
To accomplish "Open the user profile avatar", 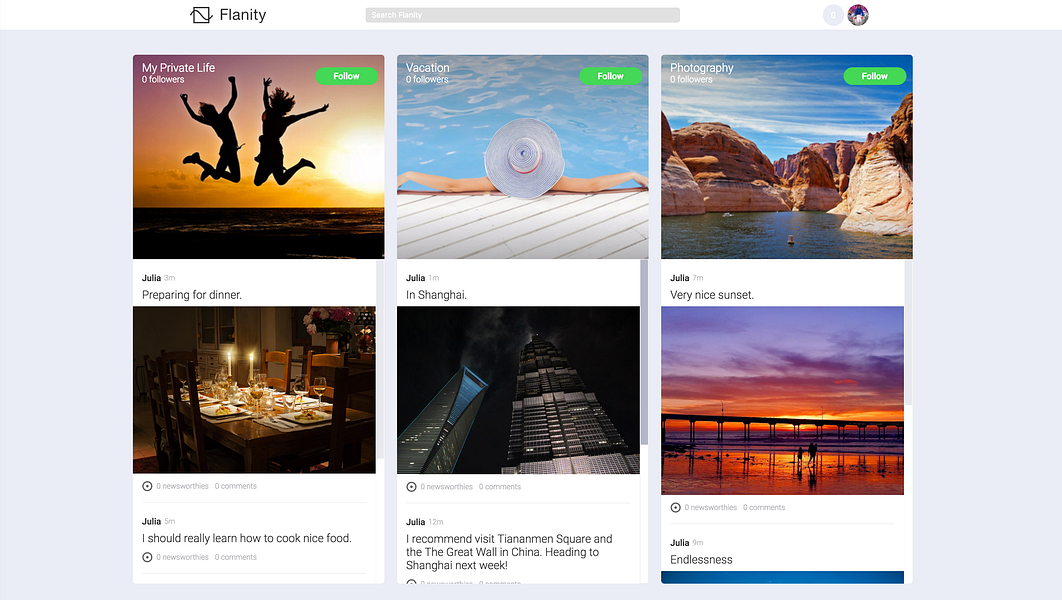I will 858,15.
